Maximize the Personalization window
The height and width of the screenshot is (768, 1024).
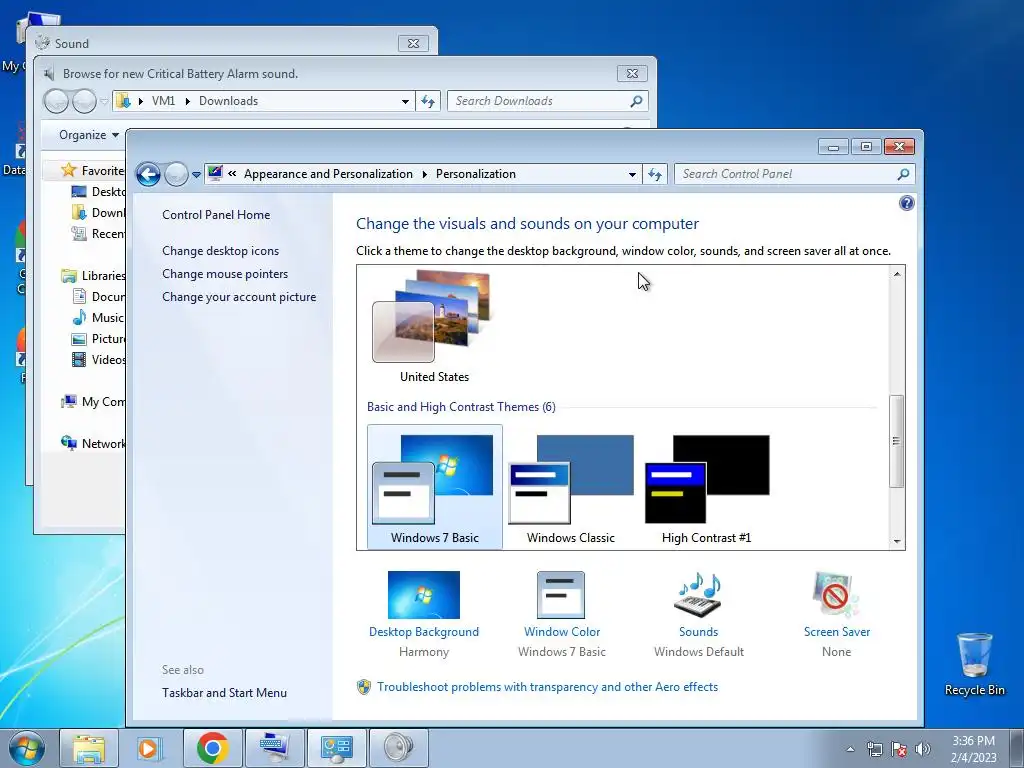click(x=866, y=147)
